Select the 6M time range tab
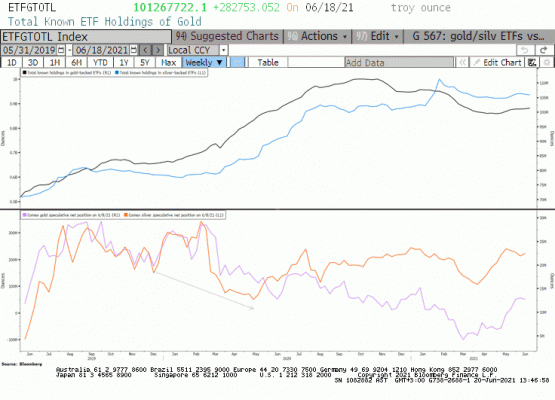Screen dimensions: 555x400 pyautogui.click(x=76, y=63)
